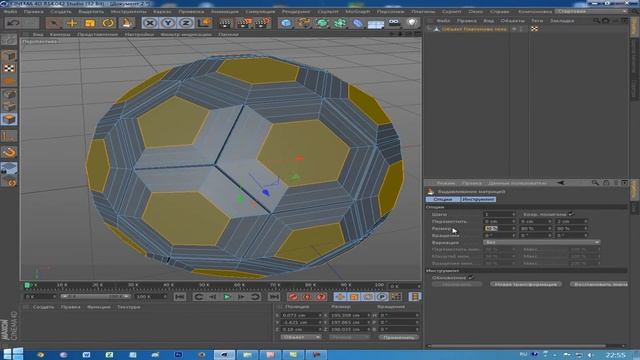Click the 50 mark on the timeline ruler
This screenshot has width=640, height=360.
coord(203,285)
